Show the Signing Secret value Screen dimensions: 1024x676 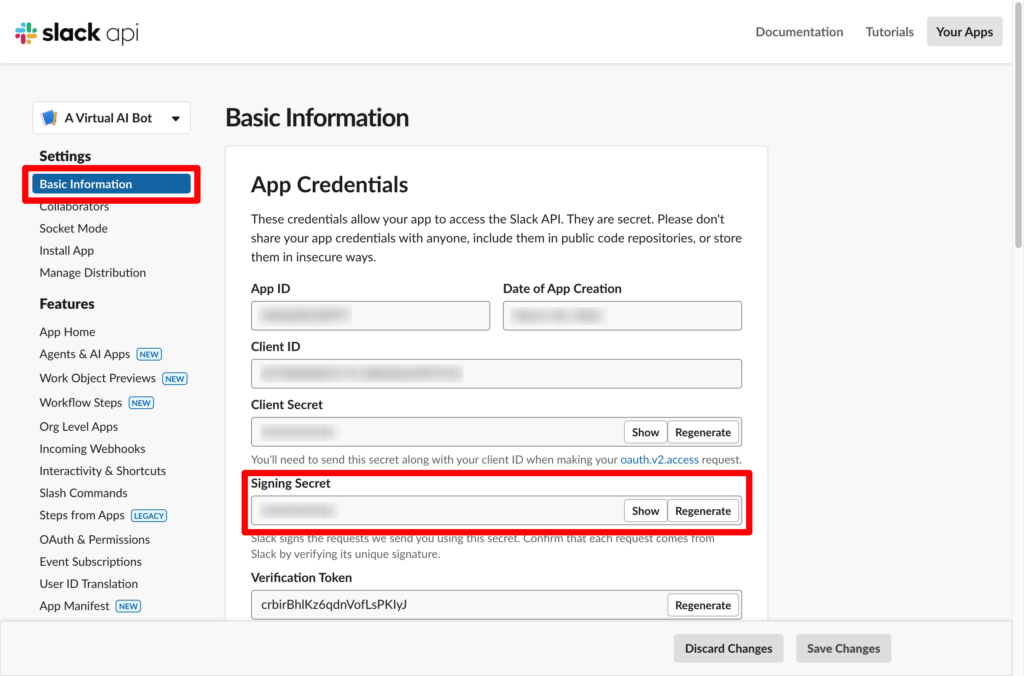point(645,510)
